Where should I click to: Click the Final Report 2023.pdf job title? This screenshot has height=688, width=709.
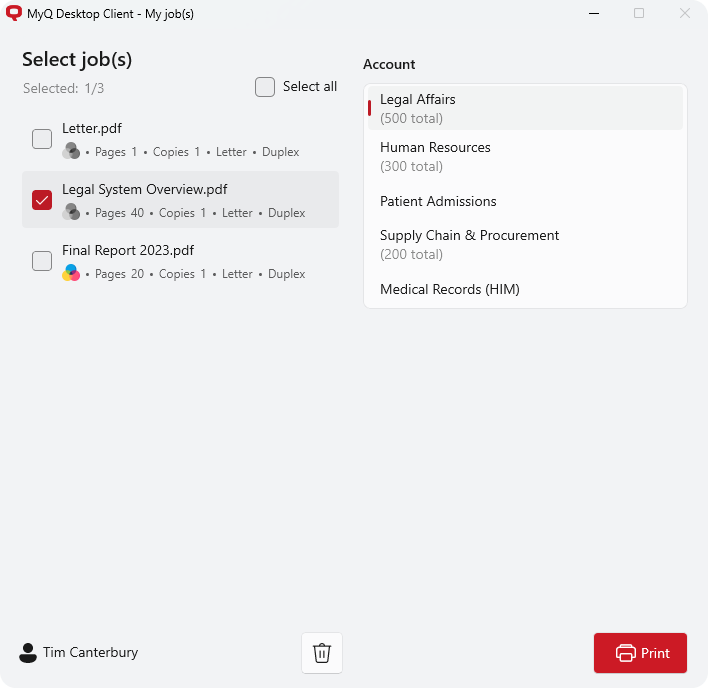tap(128, 250)
